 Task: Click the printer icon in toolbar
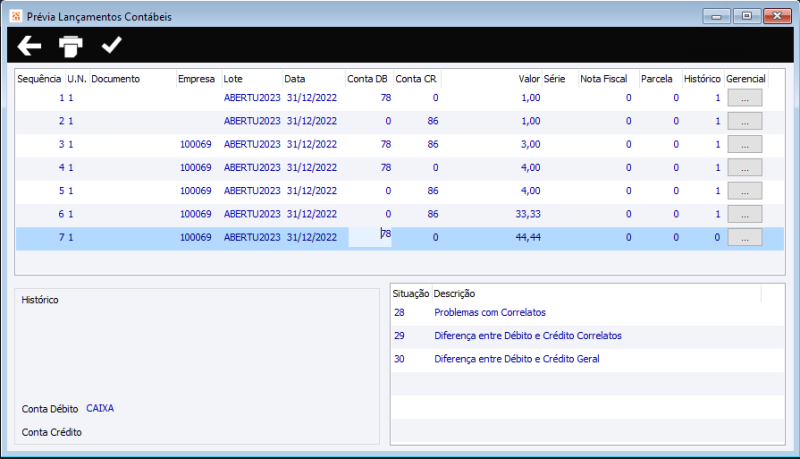click(x=71, y=45)
